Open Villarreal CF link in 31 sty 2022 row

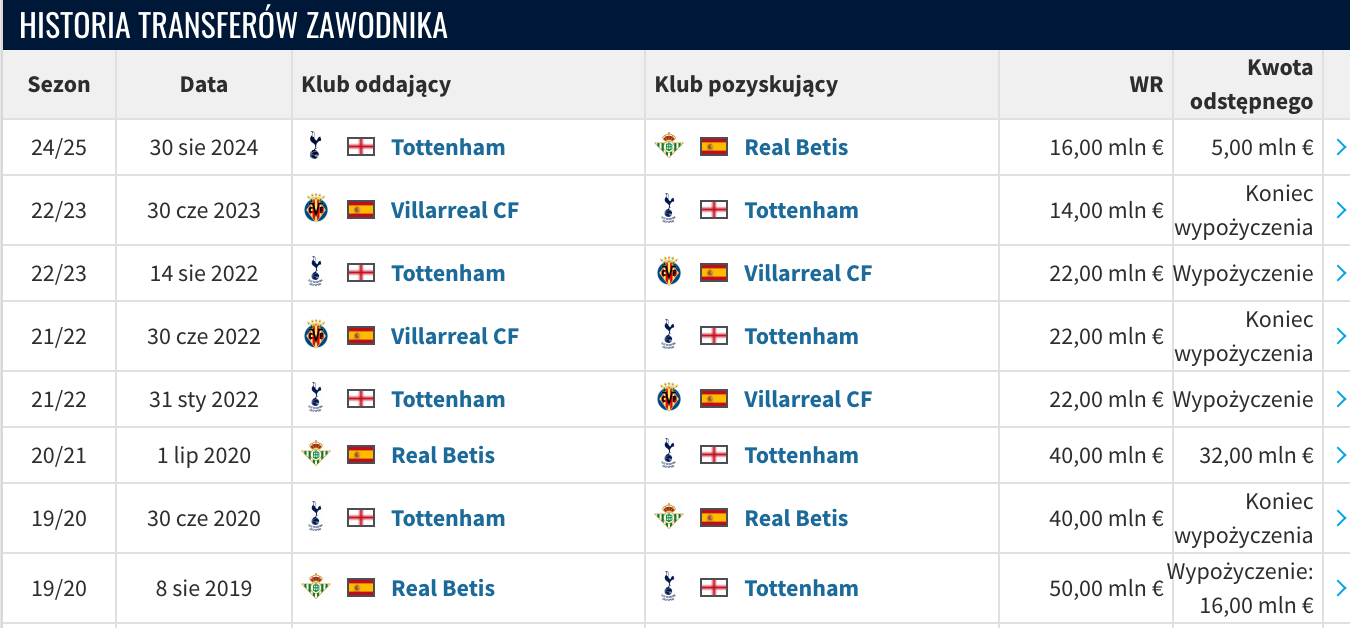[808, 399]
